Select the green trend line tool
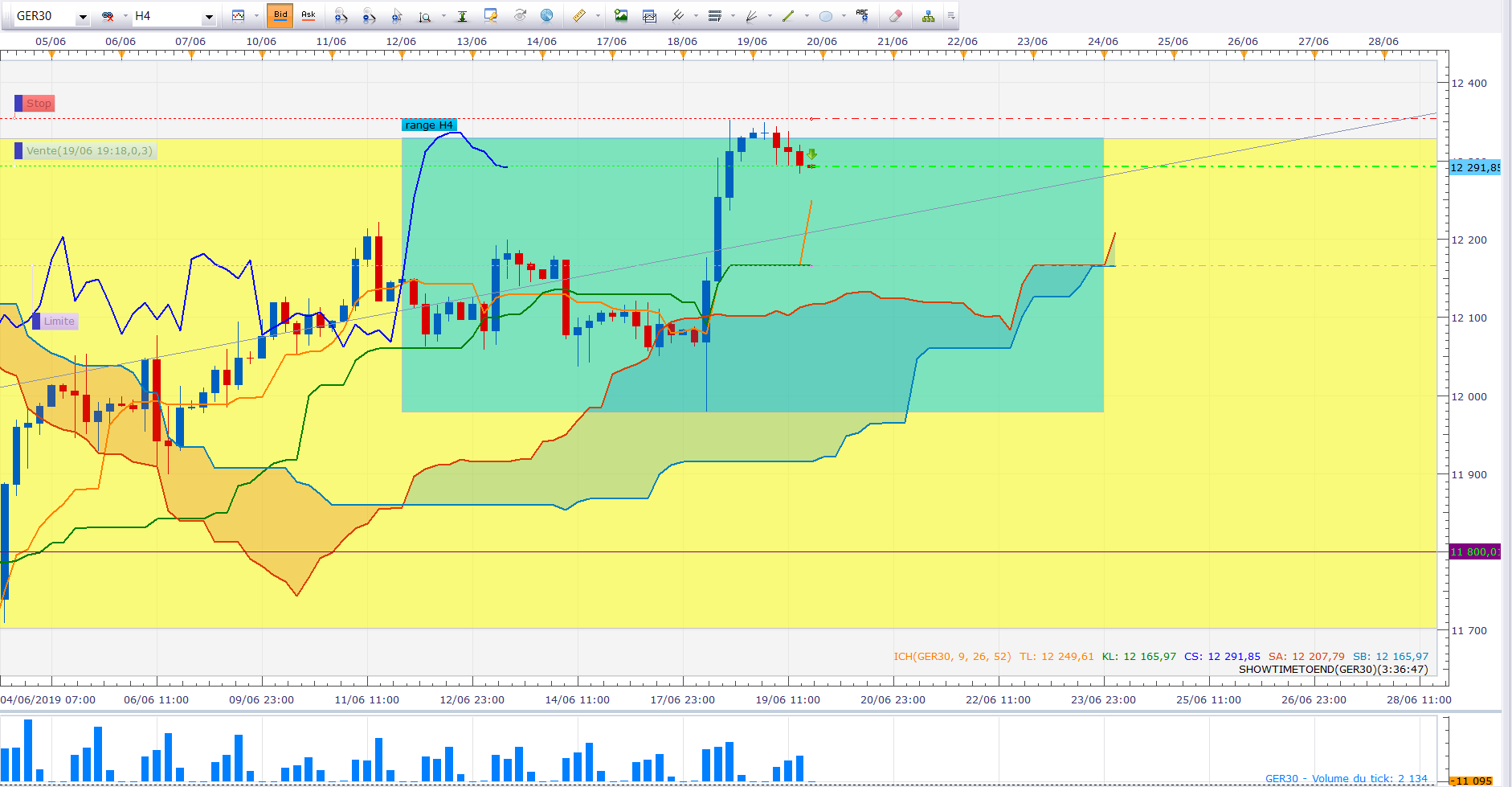This screenshot has height=787, width=1512. [788, 16]
